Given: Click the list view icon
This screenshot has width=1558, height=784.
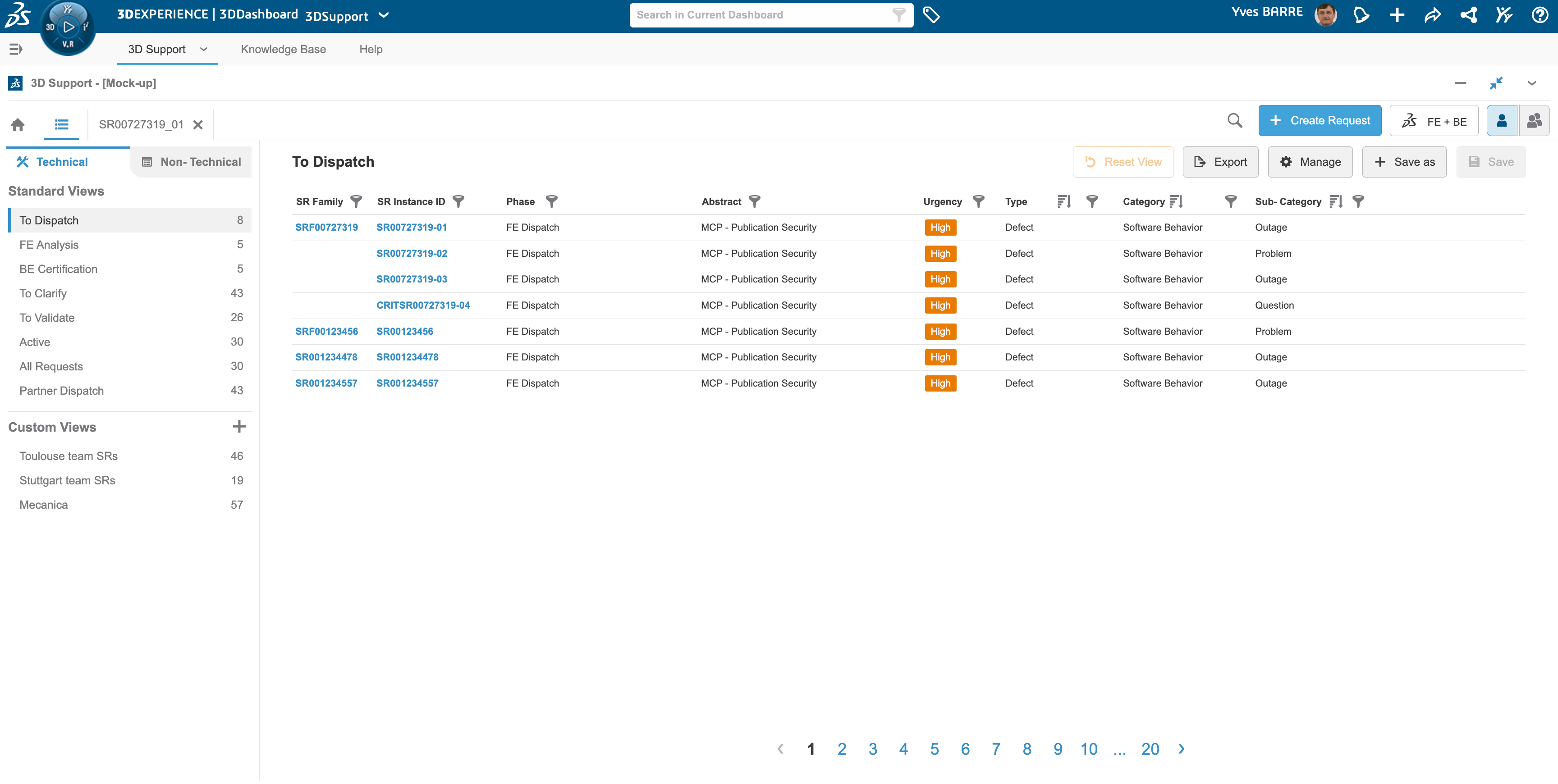Looking at the screenshot, I should [x=61, y=124].
